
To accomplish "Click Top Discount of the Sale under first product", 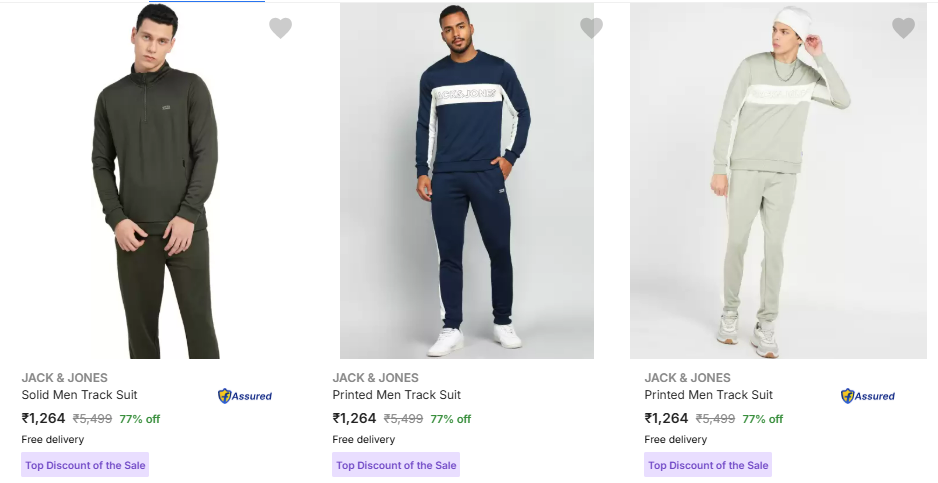I will pos(85,465).
